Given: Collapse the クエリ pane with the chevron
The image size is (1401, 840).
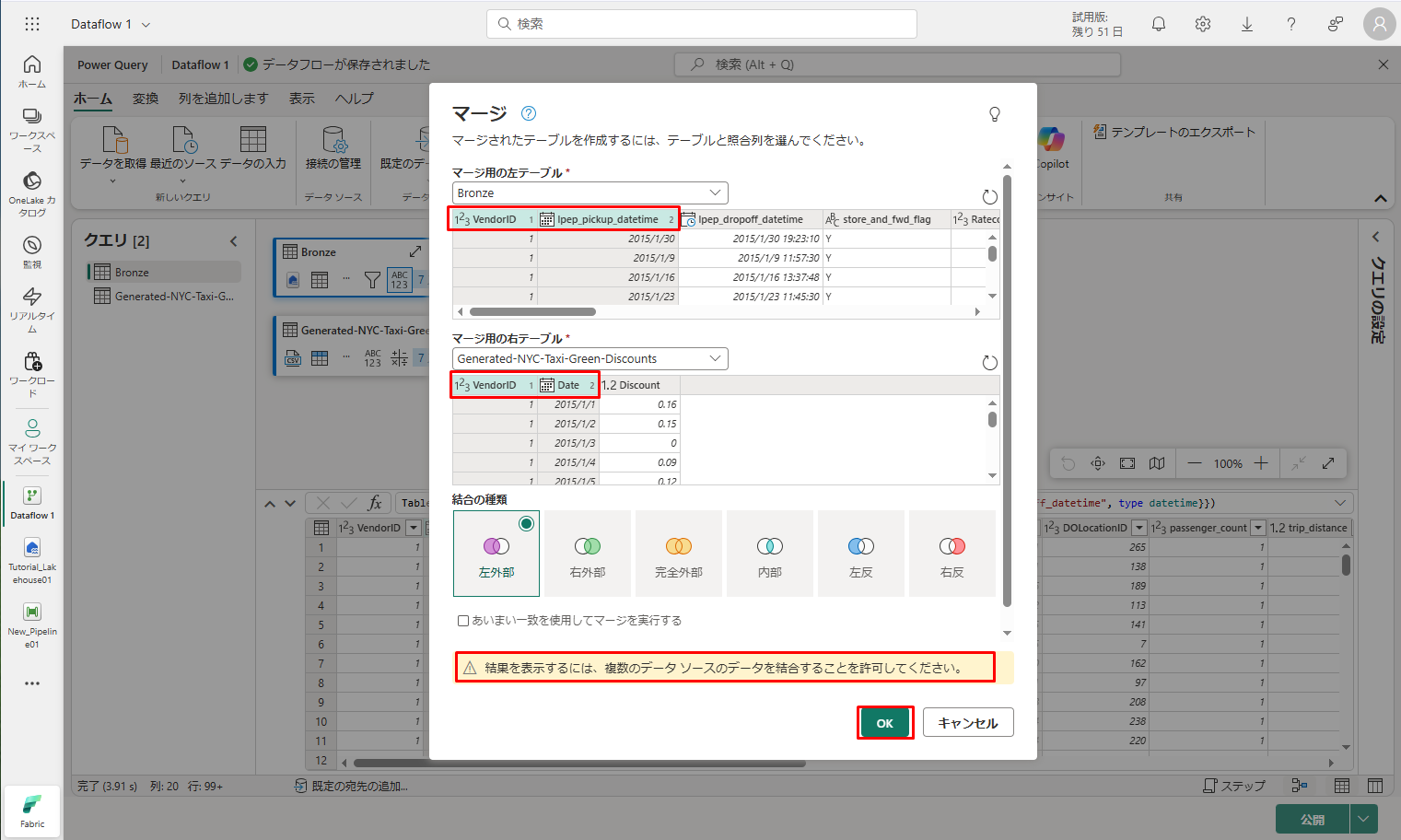Looking at the screenshot, I should (x=234, y=241).
